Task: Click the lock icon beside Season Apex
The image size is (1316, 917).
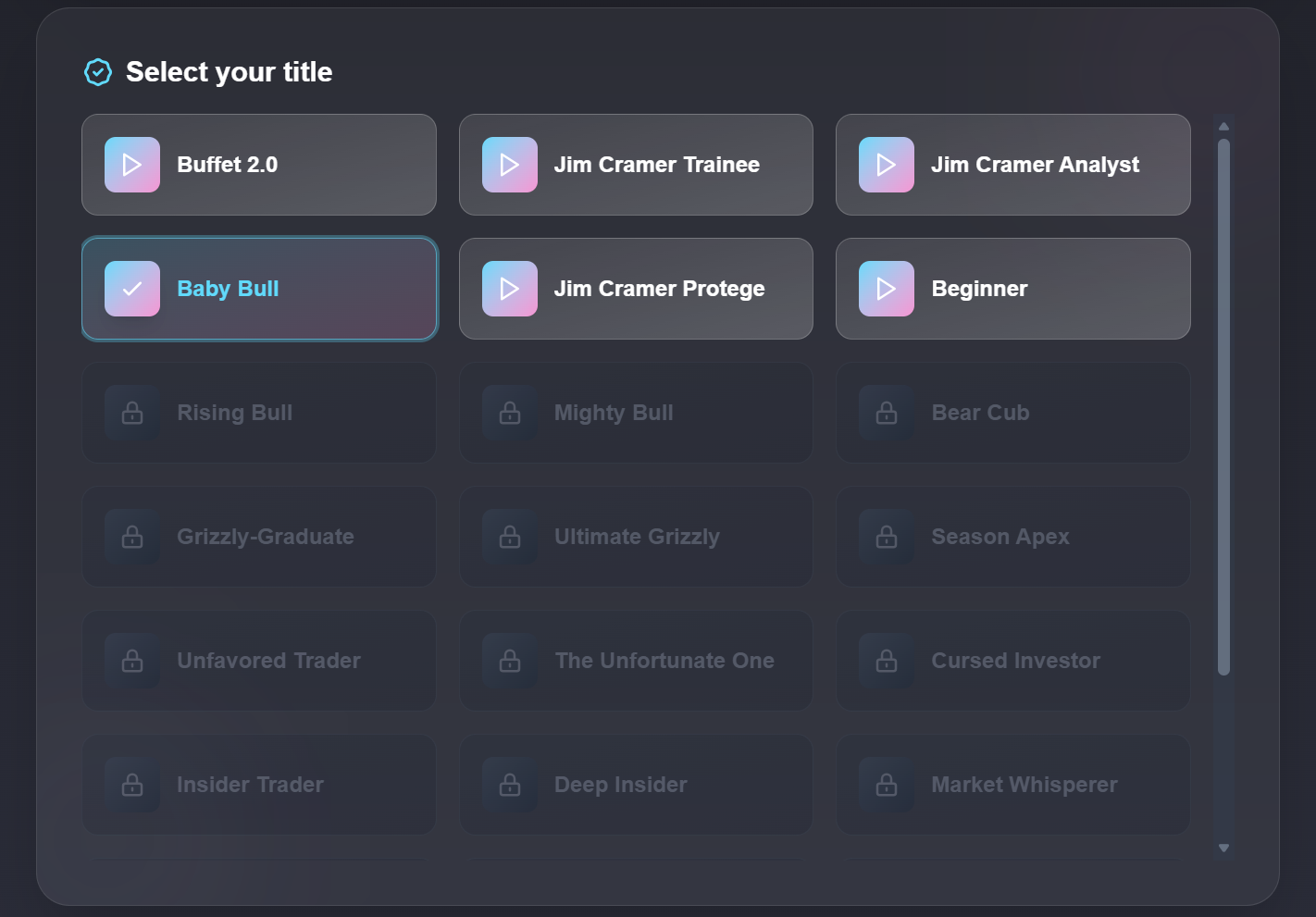Action: click(886, 537)
